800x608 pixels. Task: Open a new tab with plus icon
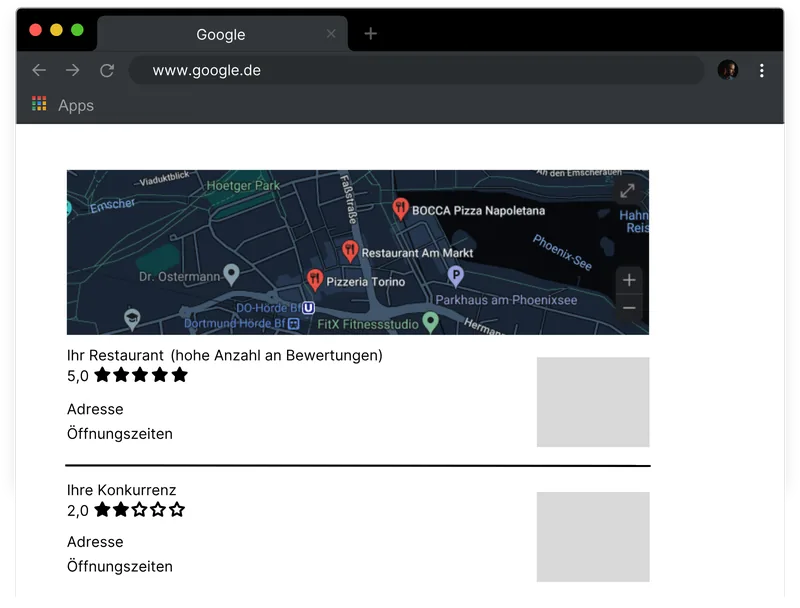[x=371, y=34]
